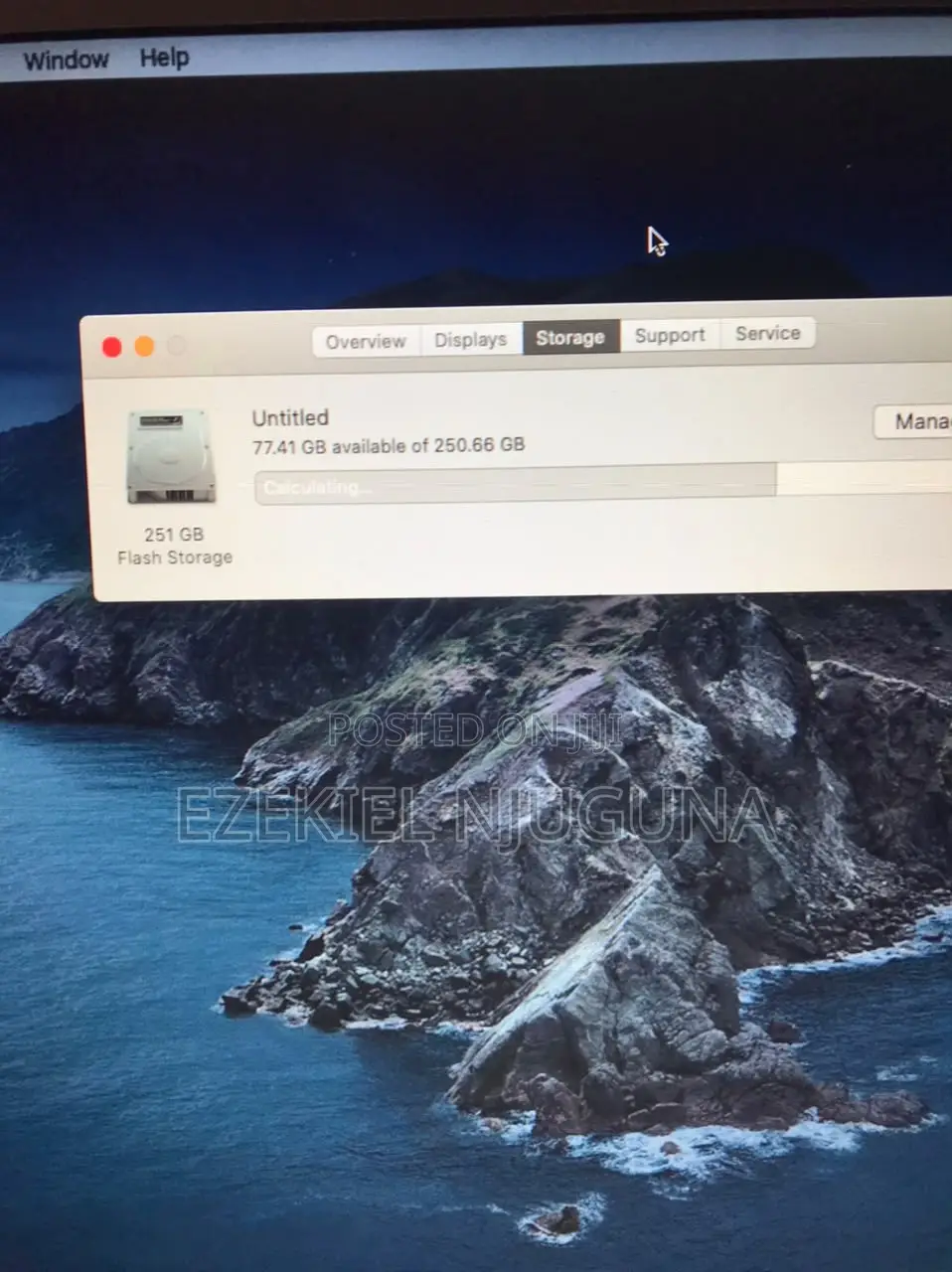The width and height of the screenshot is (952, 1272).
Task: Select the Storage tab
Action: click(x=570, y=337)
